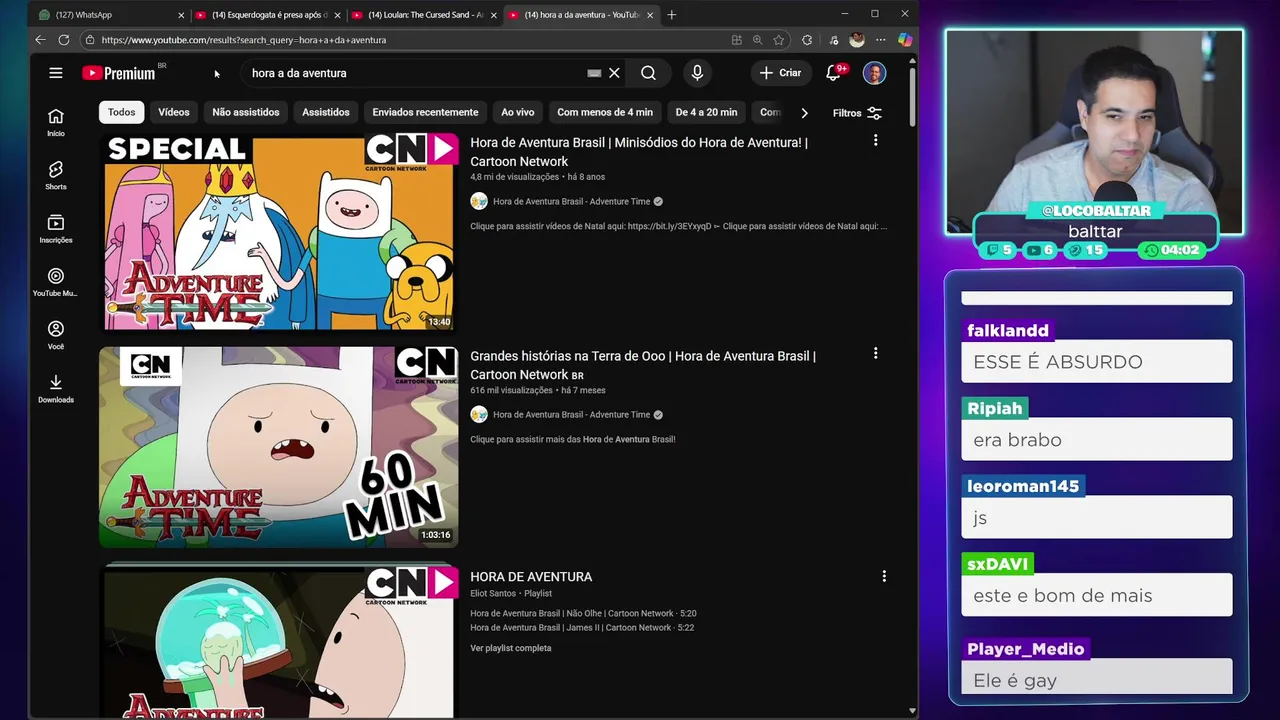Open YouTube Music in the sidebar
1280x720 pixels.
click(x=56, y=282)
